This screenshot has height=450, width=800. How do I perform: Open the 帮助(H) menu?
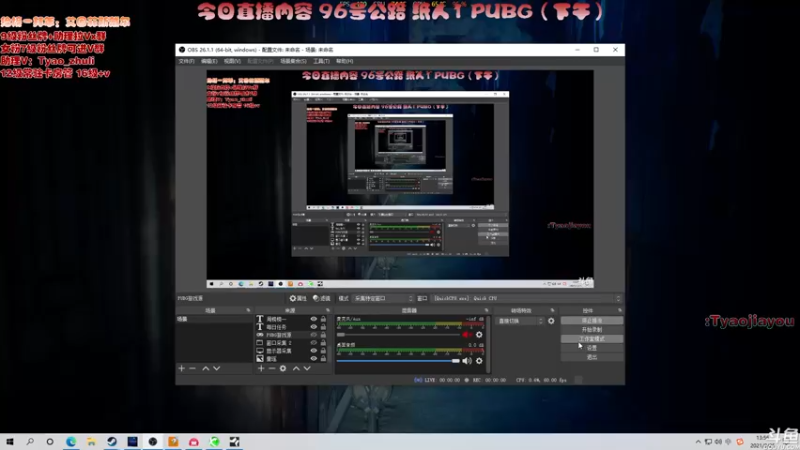[344, 61]
